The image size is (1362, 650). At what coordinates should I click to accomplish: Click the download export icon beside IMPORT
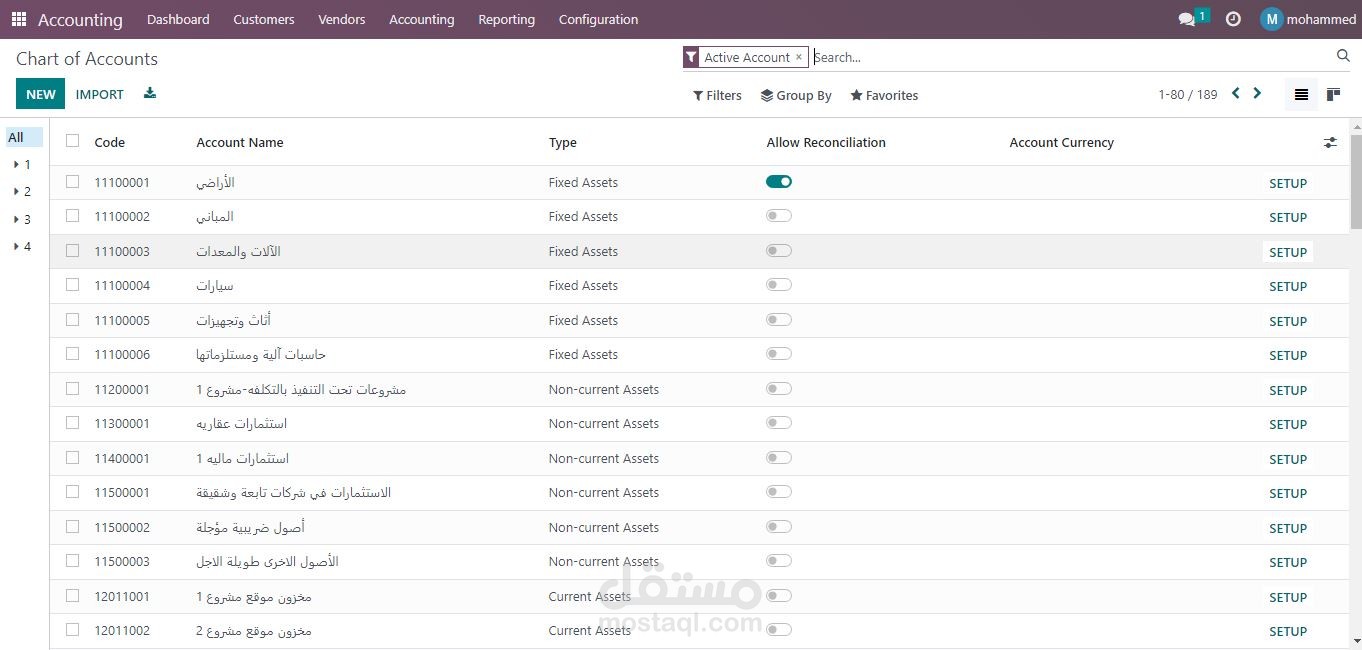(150, 94)
